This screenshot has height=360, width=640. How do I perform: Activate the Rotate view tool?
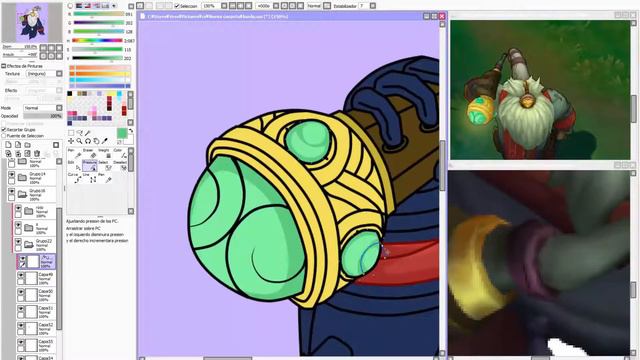[x=87, y=141]
